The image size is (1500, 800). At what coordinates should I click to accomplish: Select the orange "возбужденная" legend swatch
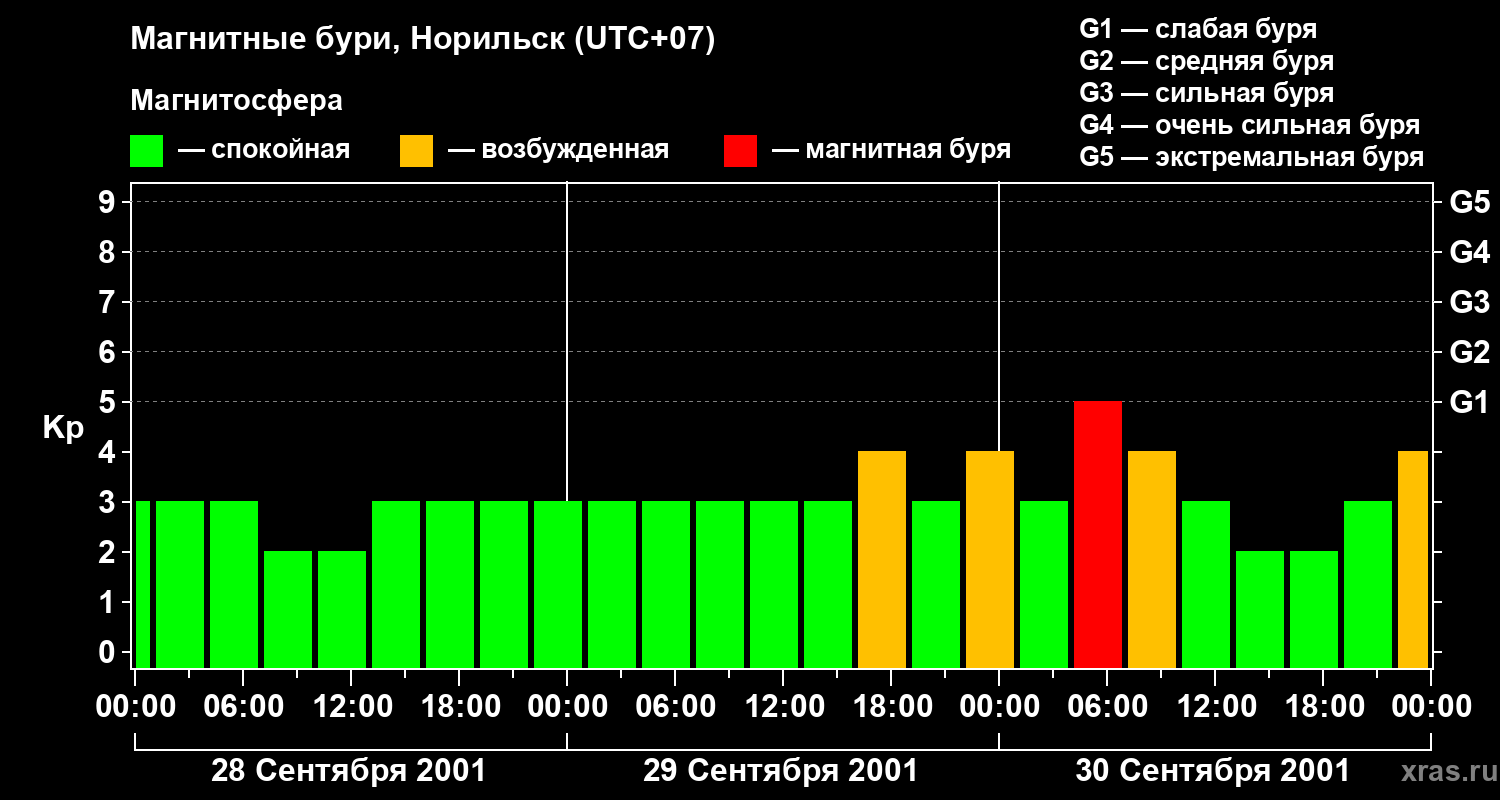(x=417, y=151)
